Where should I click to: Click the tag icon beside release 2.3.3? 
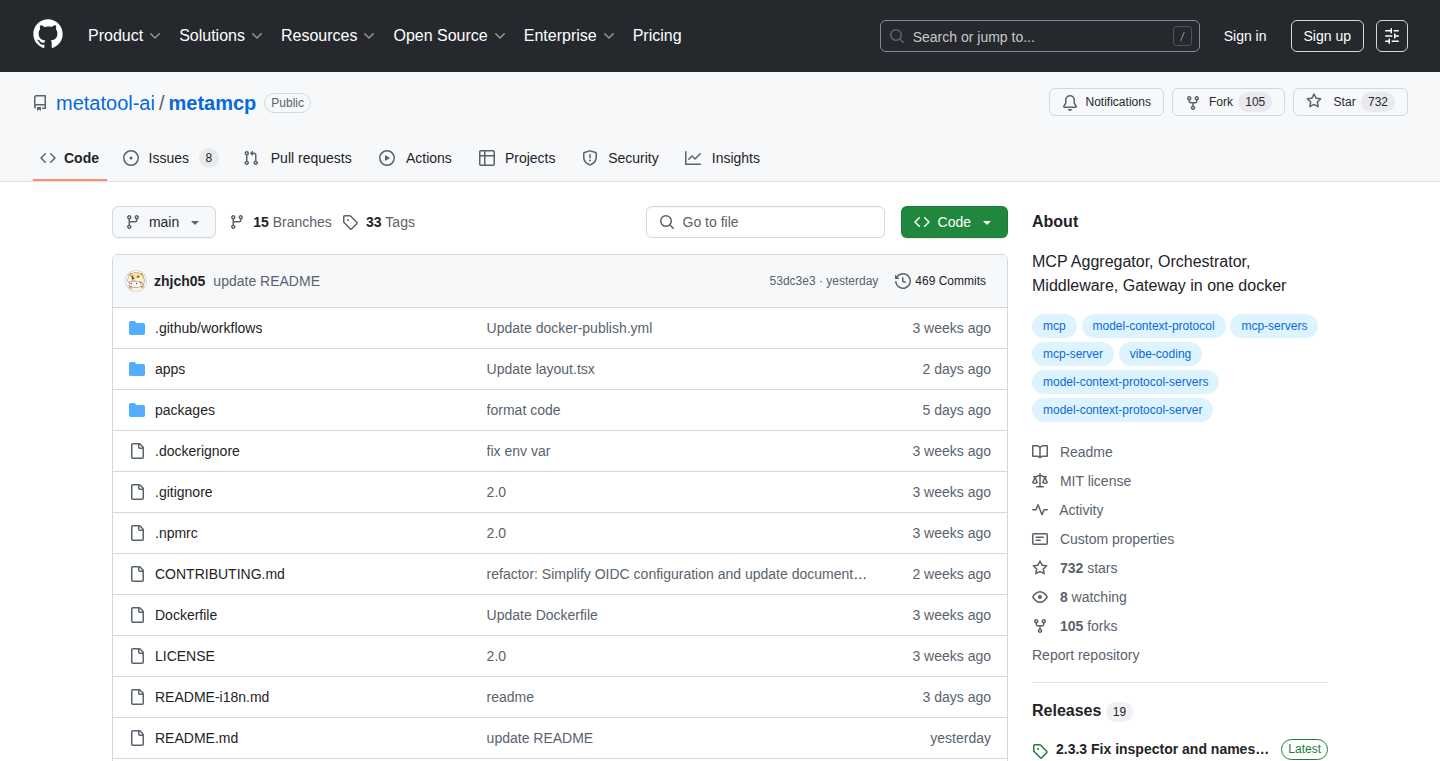click(1040, 750)
